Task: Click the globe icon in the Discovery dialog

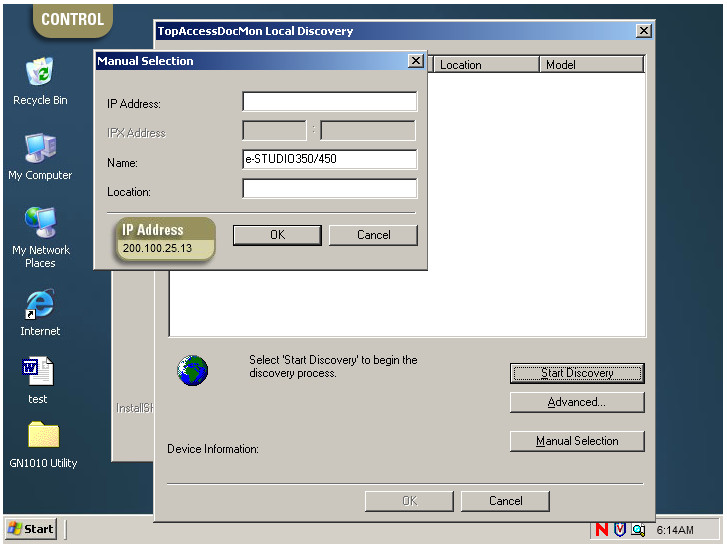Action: (x=192, y=370)
